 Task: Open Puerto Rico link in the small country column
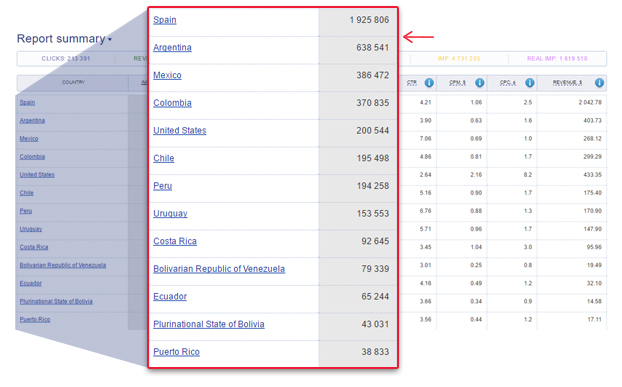coord(35,320)
